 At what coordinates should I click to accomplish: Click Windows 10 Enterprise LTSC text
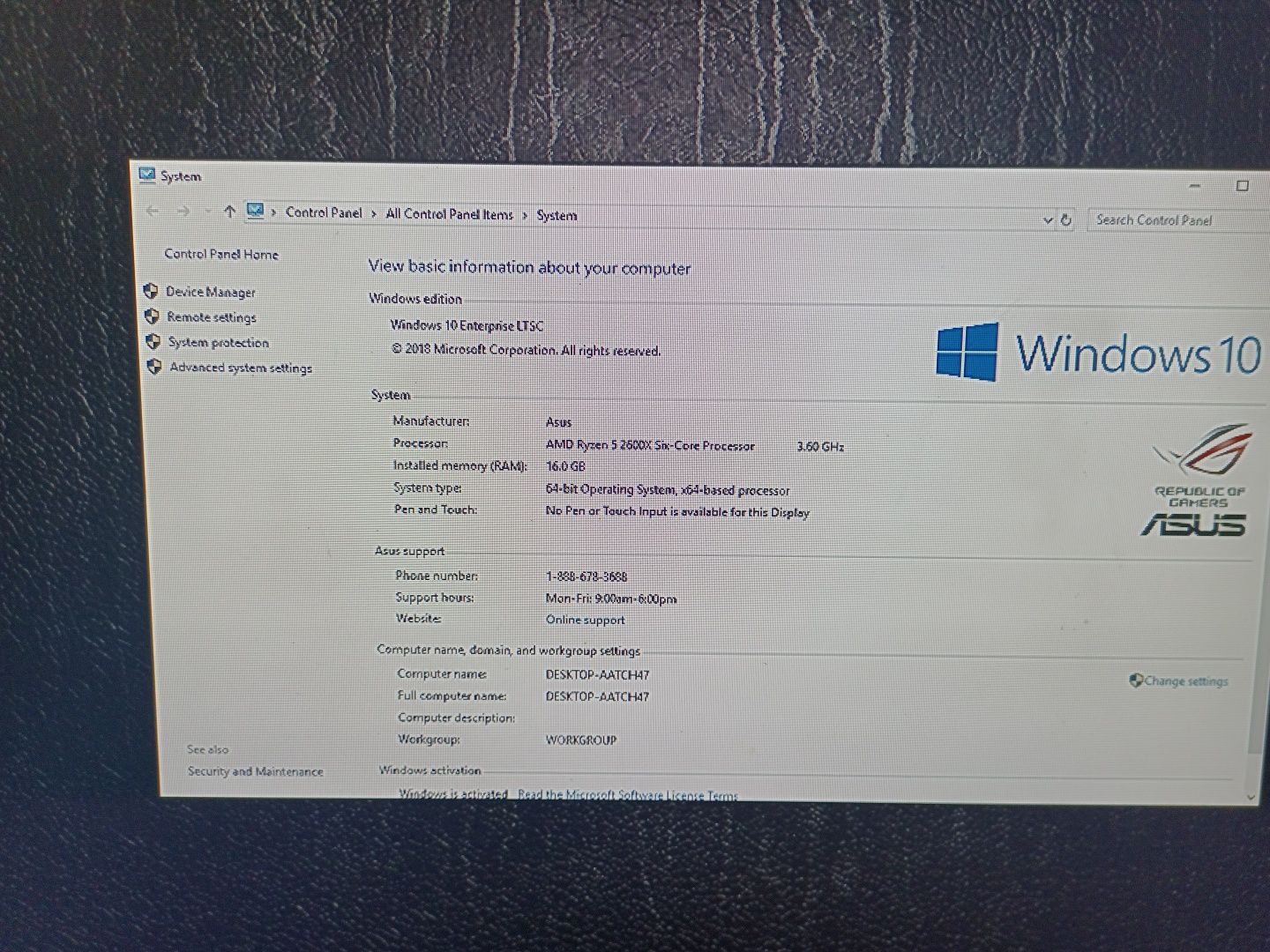(x=467, y=325)
